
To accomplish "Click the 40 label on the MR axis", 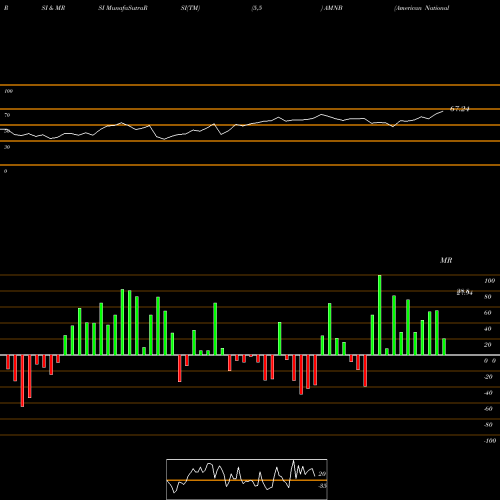I will (x=488, y=329).
